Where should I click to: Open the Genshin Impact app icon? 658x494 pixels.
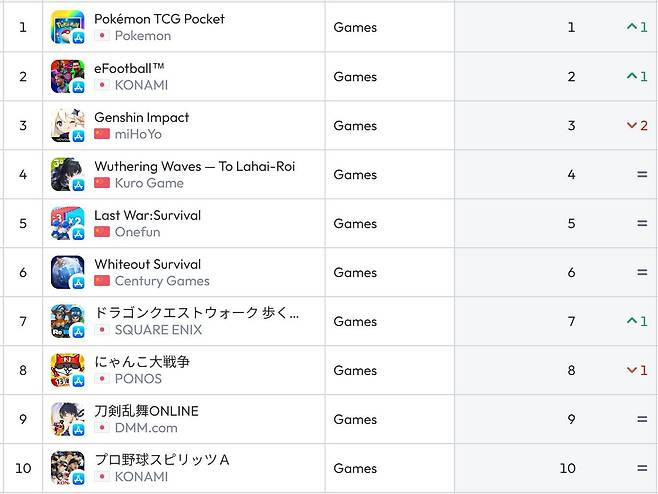[67, 125]
